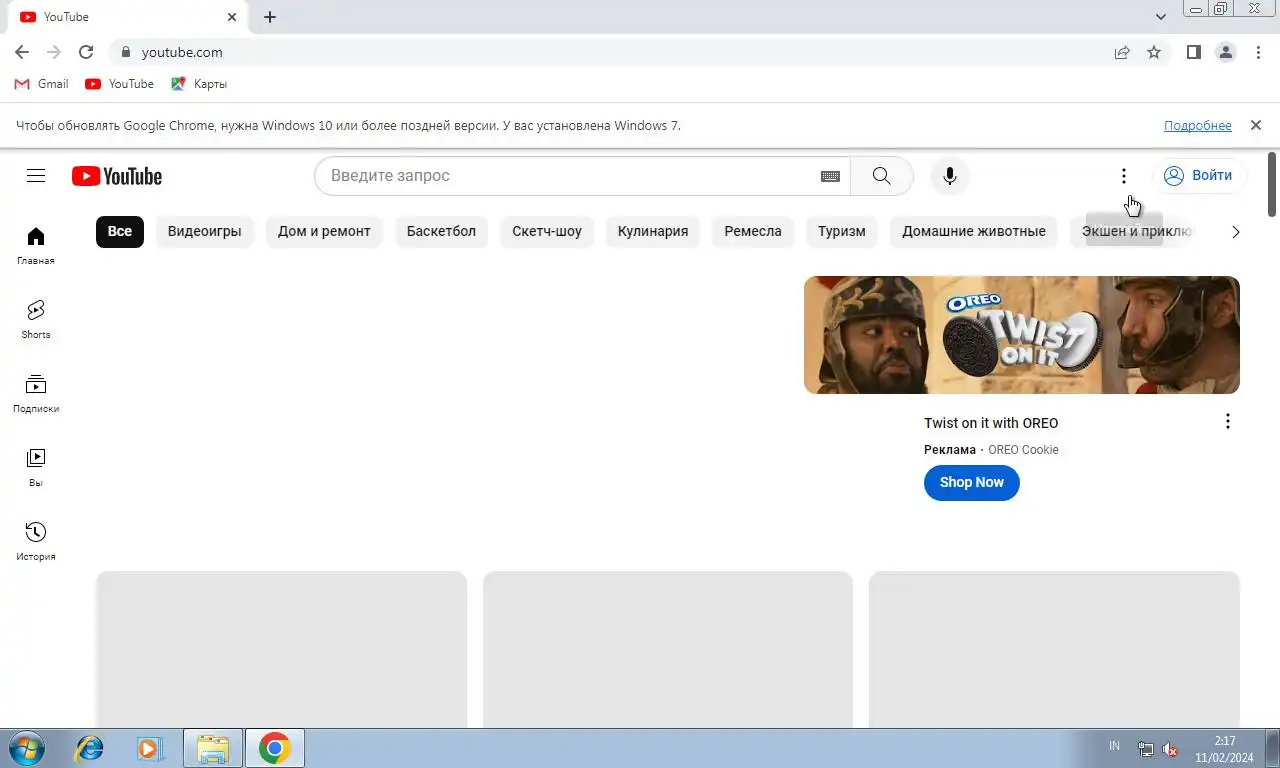1280x768 pixels.
Task: Share this page icon in address bar
Action: coord(1122,52)
